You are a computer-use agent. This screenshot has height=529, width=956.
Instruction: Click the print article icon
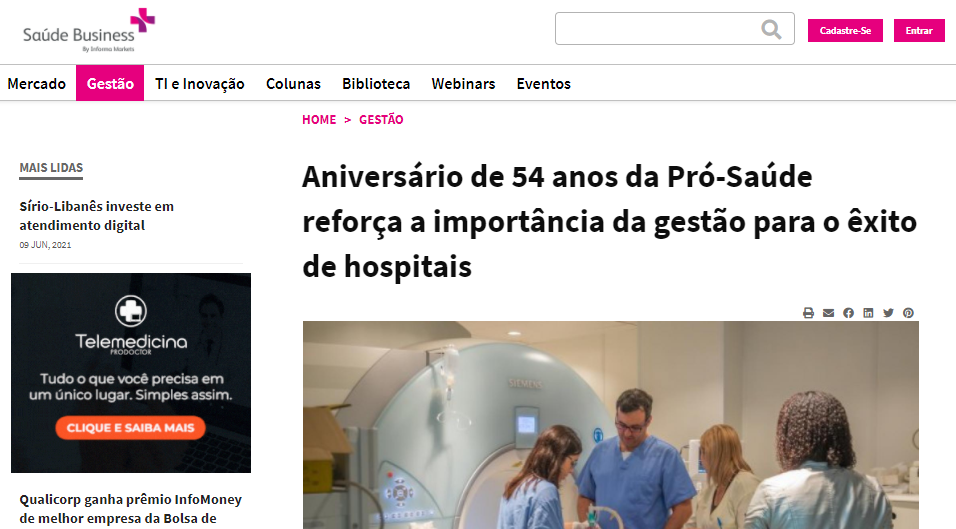[x=808, y=313]
